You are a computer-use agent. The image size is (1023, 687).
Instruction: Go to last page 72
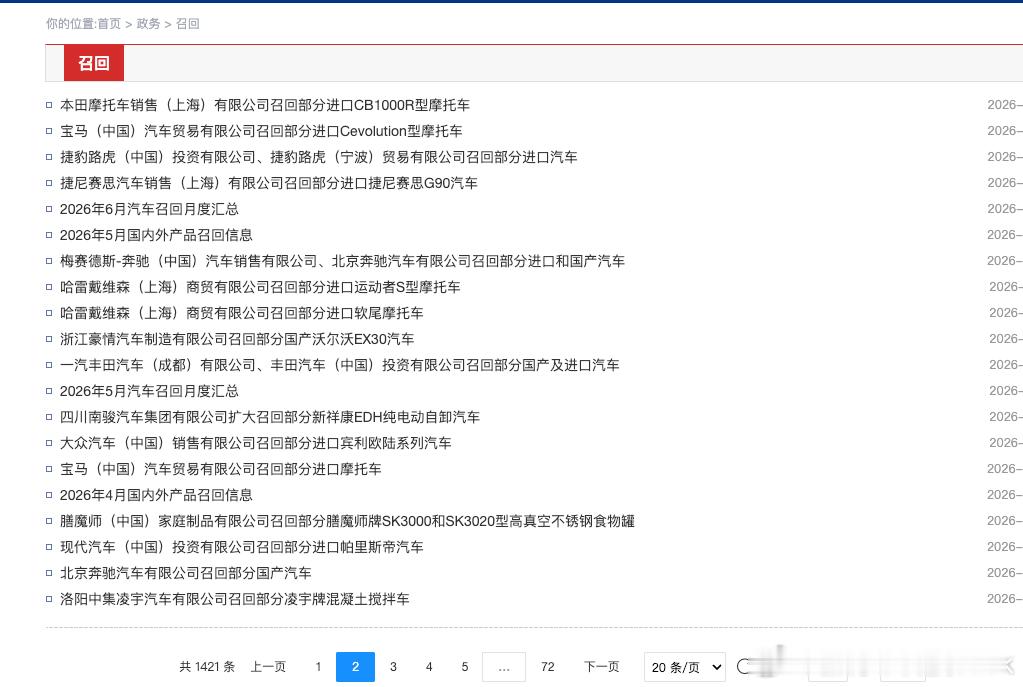(547, 667)
